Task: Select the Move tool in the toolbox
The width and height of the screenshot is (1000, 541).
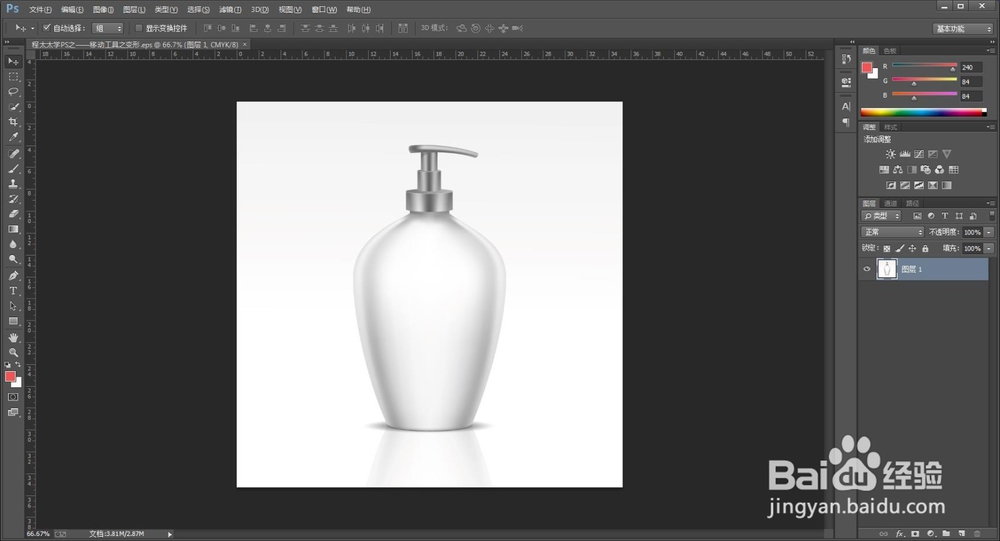Action: click(x=13, y=61)
